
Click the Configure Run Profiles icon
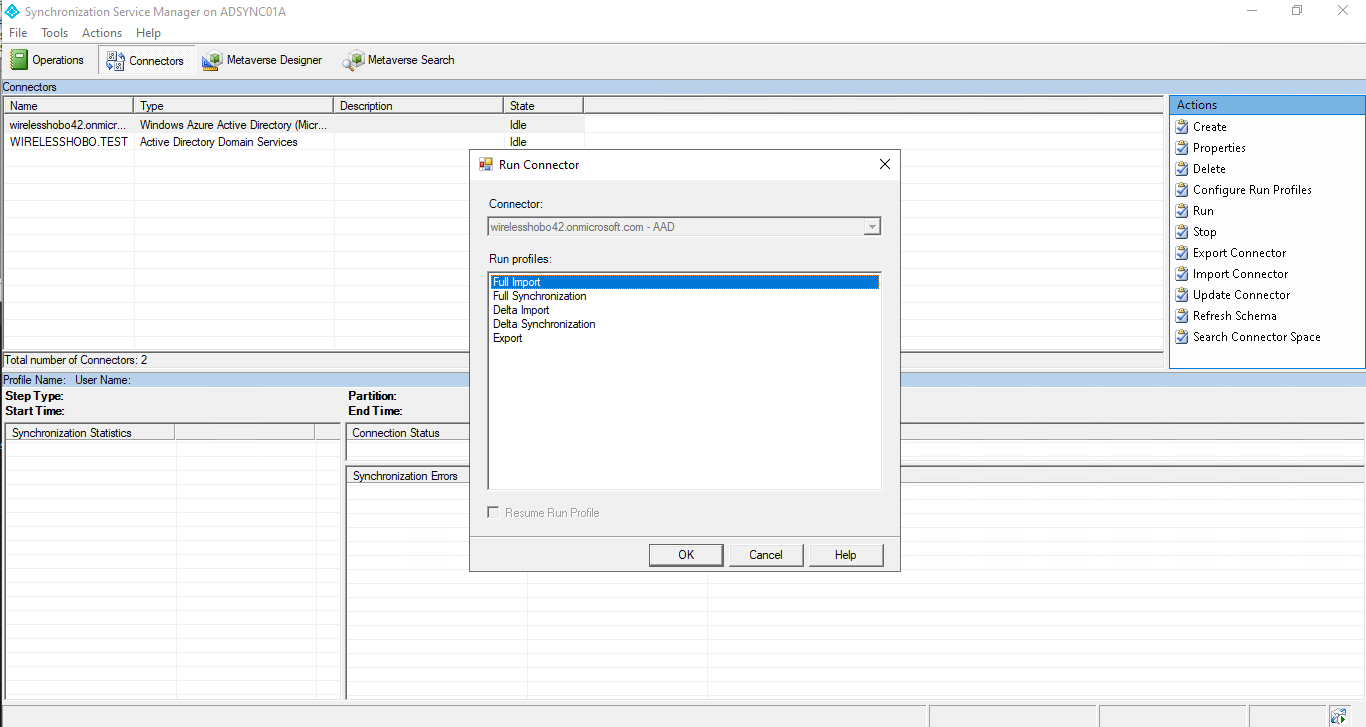point(1182,190)
